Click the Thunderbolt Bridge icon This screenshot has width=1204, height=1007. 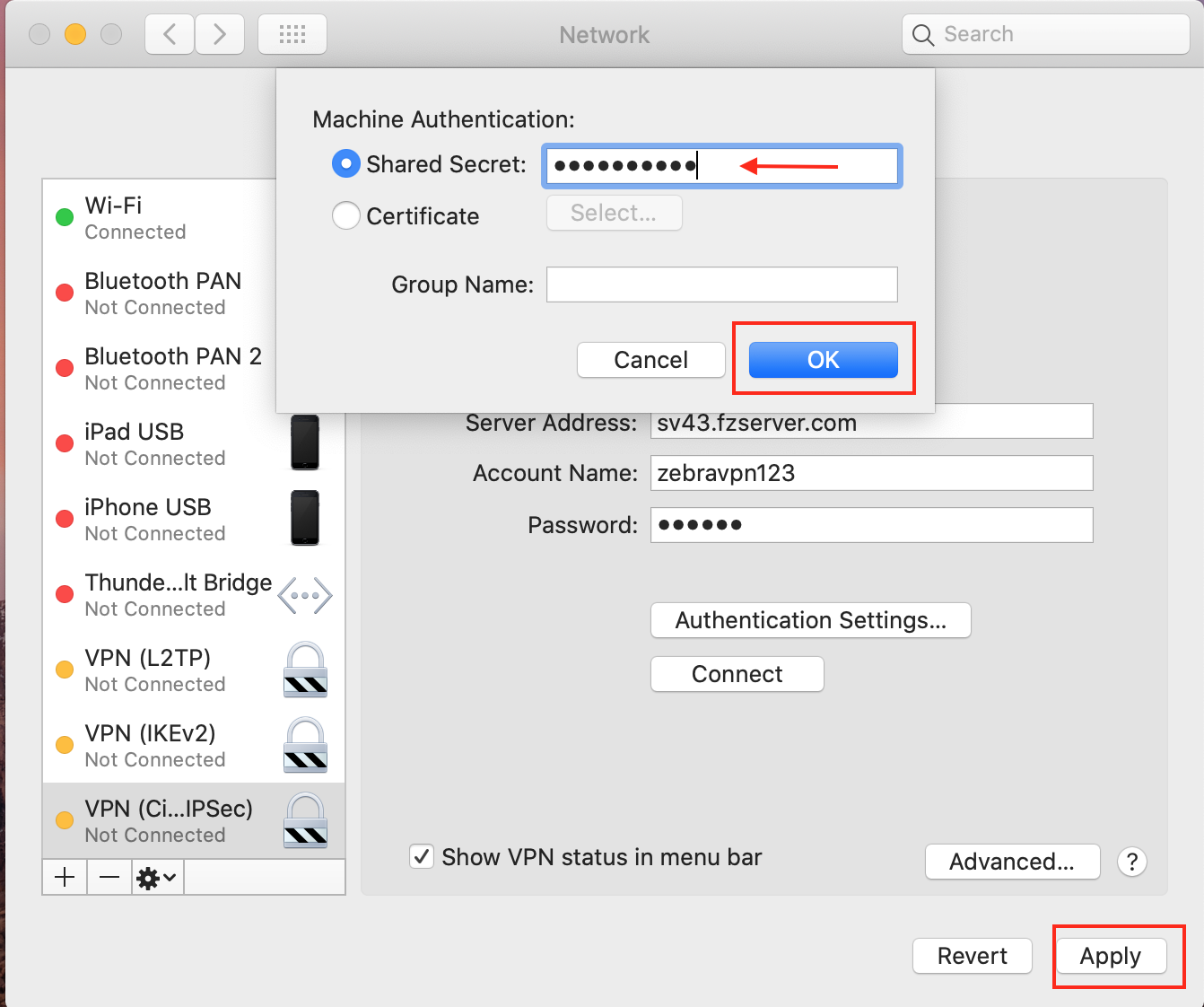(304, 594)
